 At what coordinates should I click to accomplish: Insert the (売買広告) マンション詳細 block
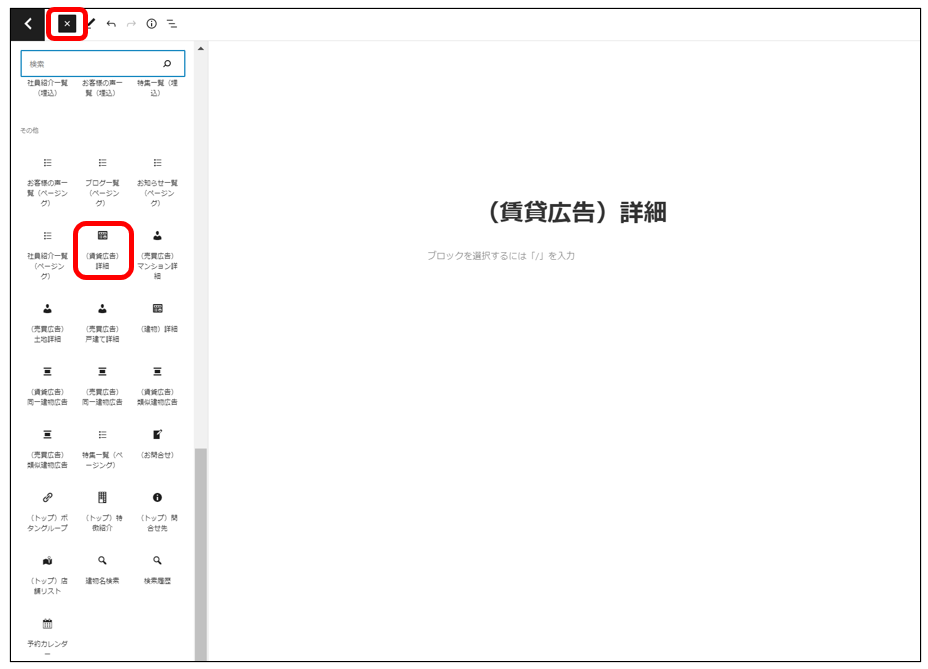[157, 251]
